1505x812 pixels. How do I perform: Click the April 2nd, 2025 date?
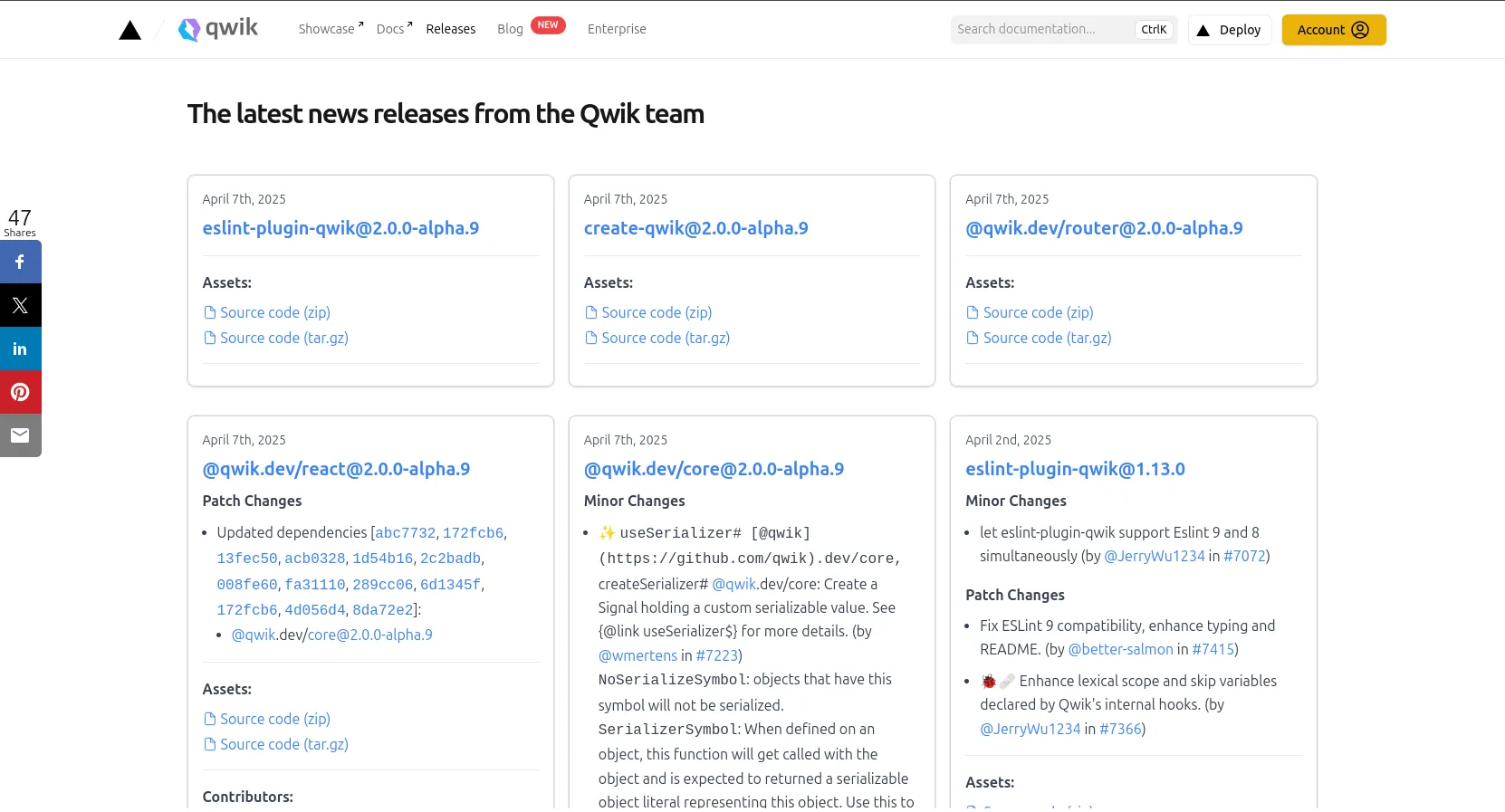click(1008, 440)
